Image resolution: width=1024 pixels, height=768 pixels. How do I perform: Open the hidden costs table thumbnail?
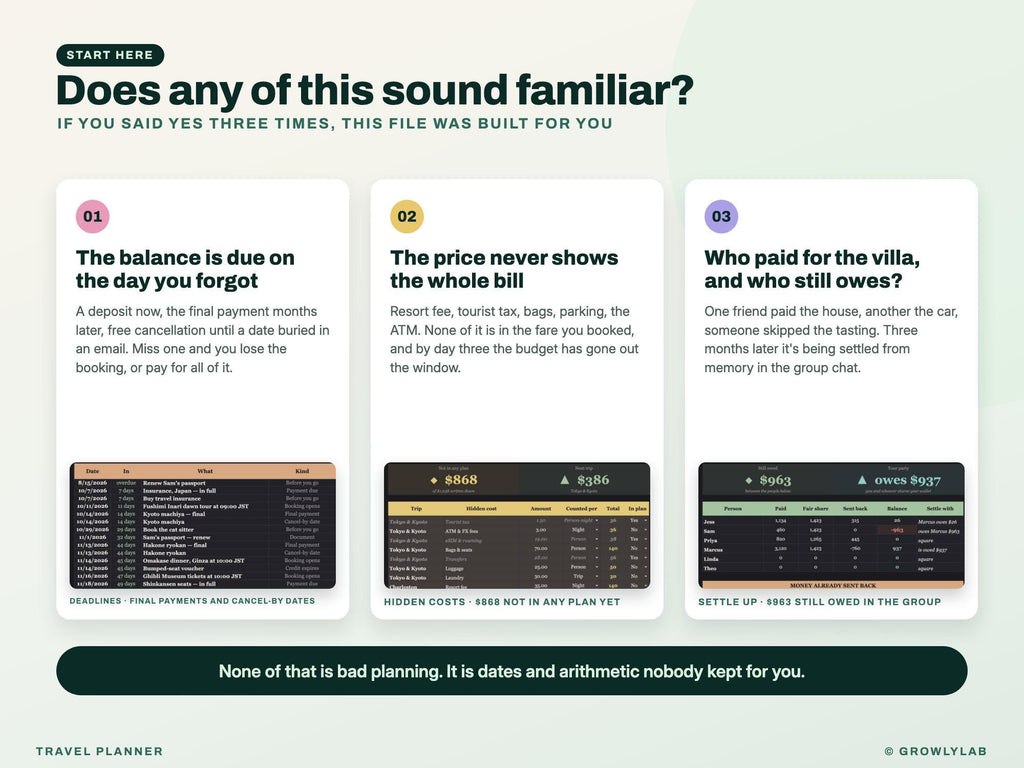517,525
